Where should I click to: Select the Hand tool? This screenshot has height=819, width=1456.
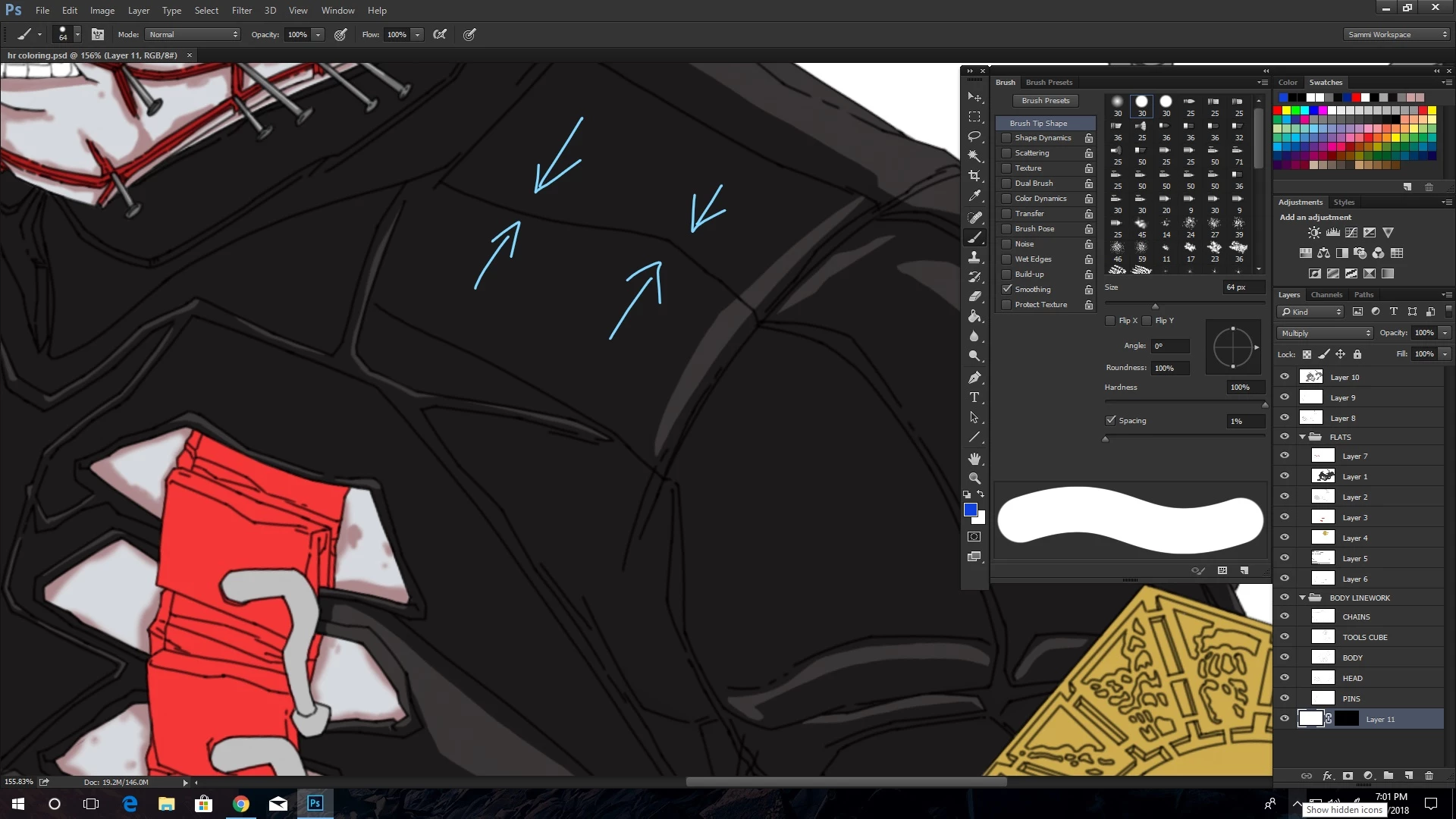click(x=974, y=458)
